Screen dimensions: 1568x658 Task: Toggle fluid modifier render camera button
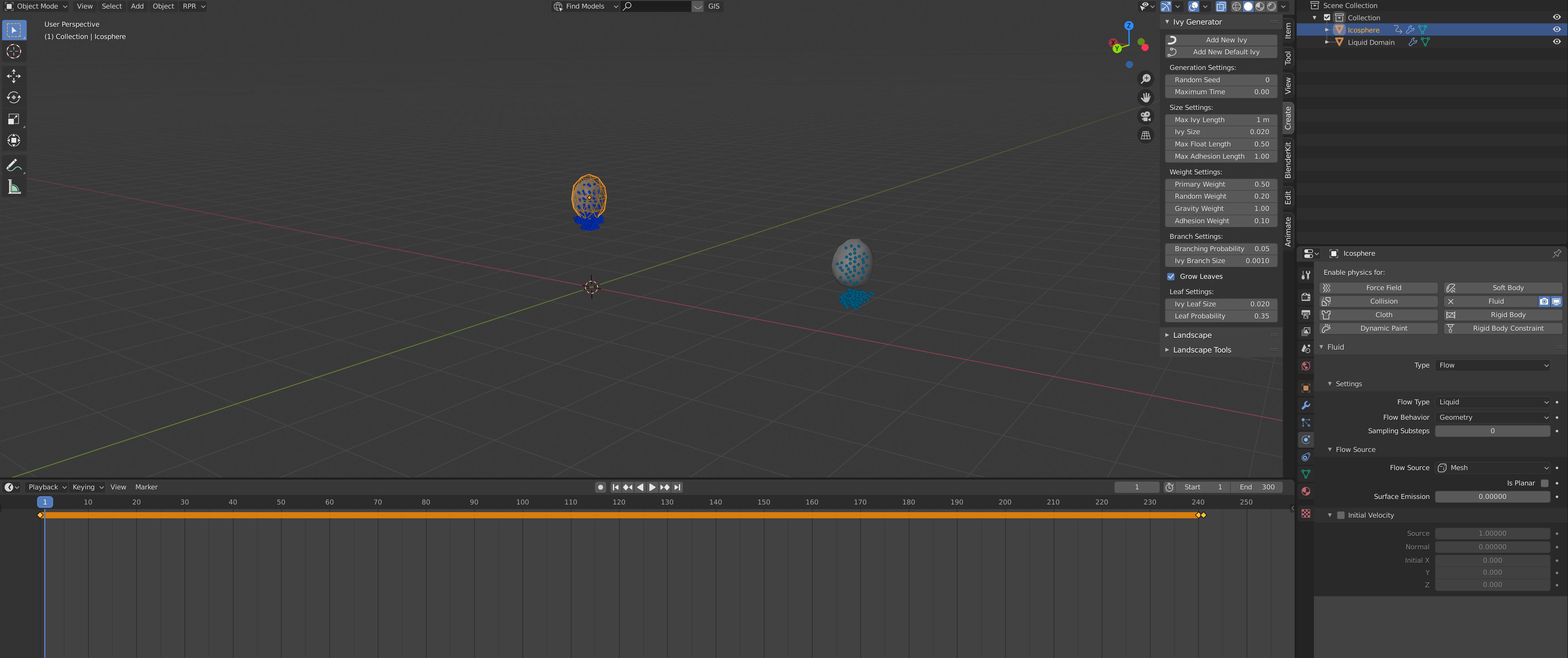tap(1544, 301)
